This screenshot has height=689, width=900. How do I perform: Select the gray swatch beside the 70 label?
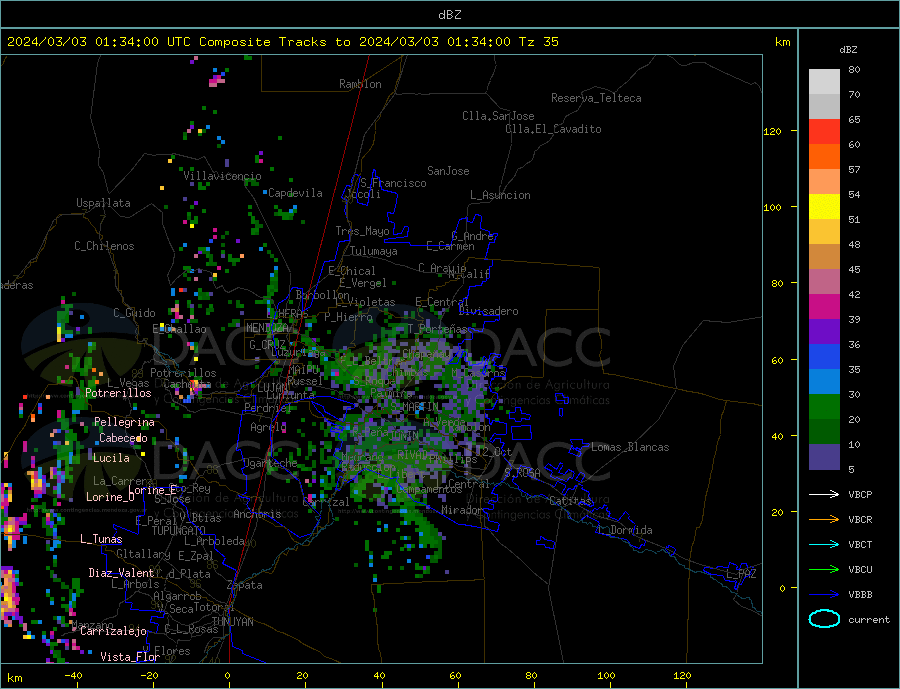(x=824, y=107)
